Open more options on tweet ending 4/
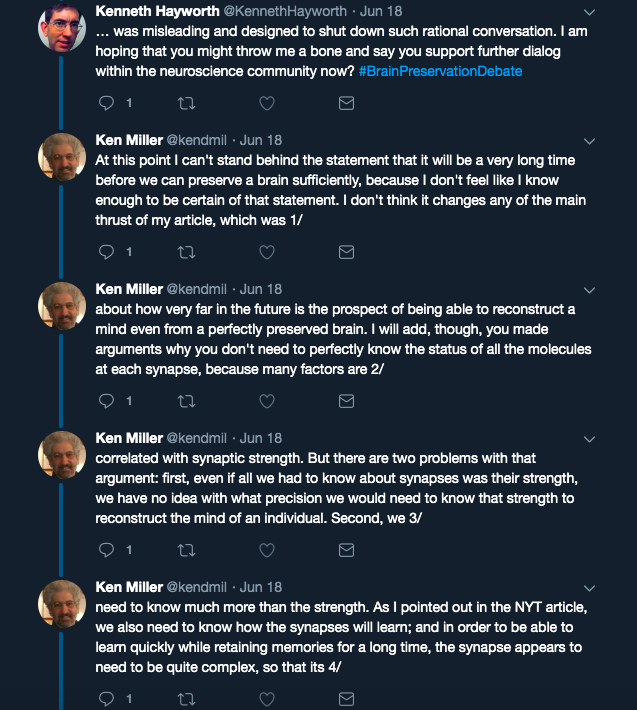Image resolution: width=637 pixels, height=710 pixels. tap(589, 588)
